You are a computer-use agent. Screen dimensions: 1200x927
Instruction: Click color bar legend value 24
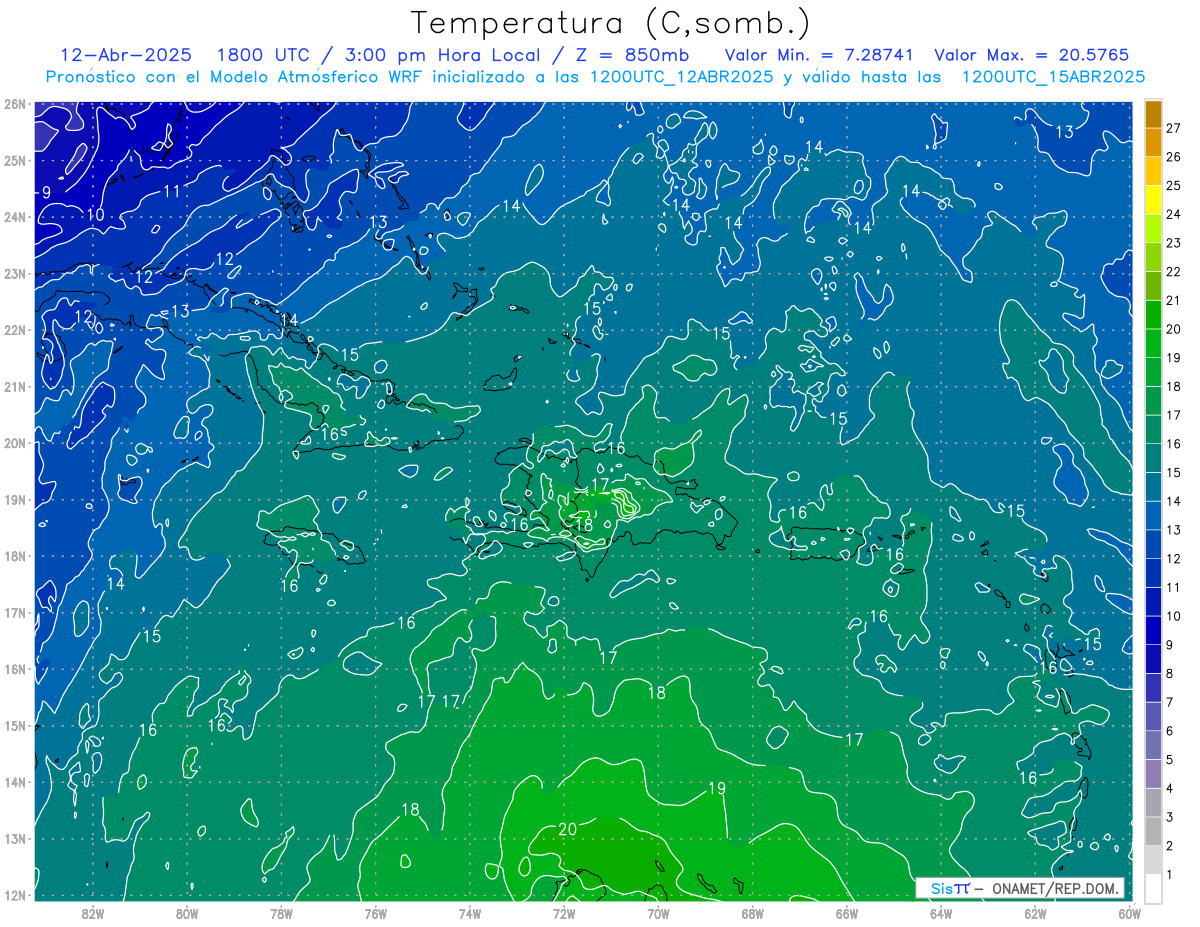coord(1174,215)
